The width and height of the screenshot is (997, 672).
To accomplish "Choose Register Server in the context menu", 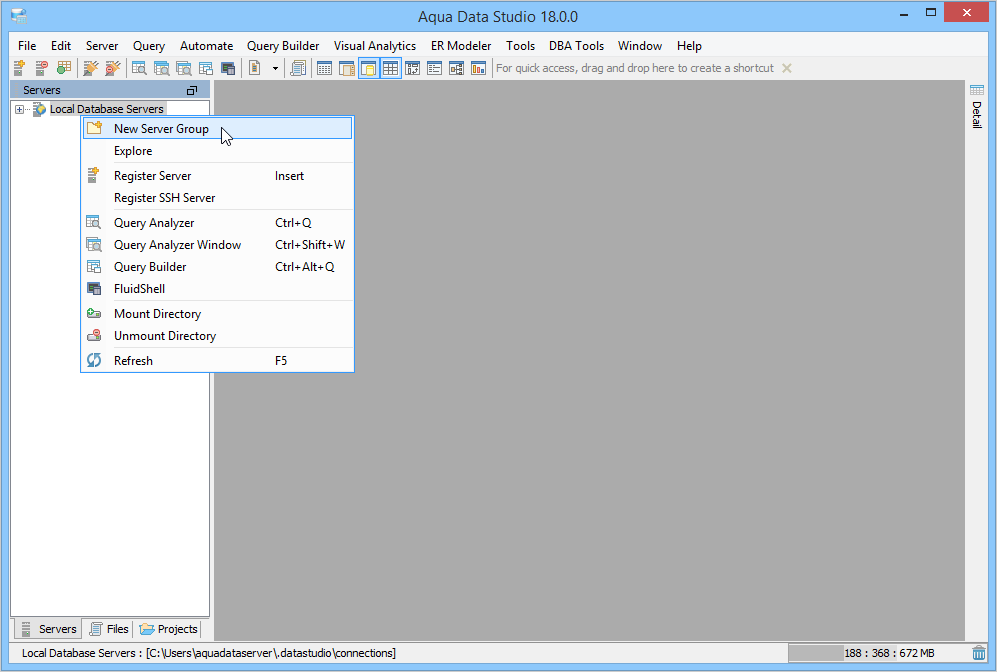I will click(217, 175).
